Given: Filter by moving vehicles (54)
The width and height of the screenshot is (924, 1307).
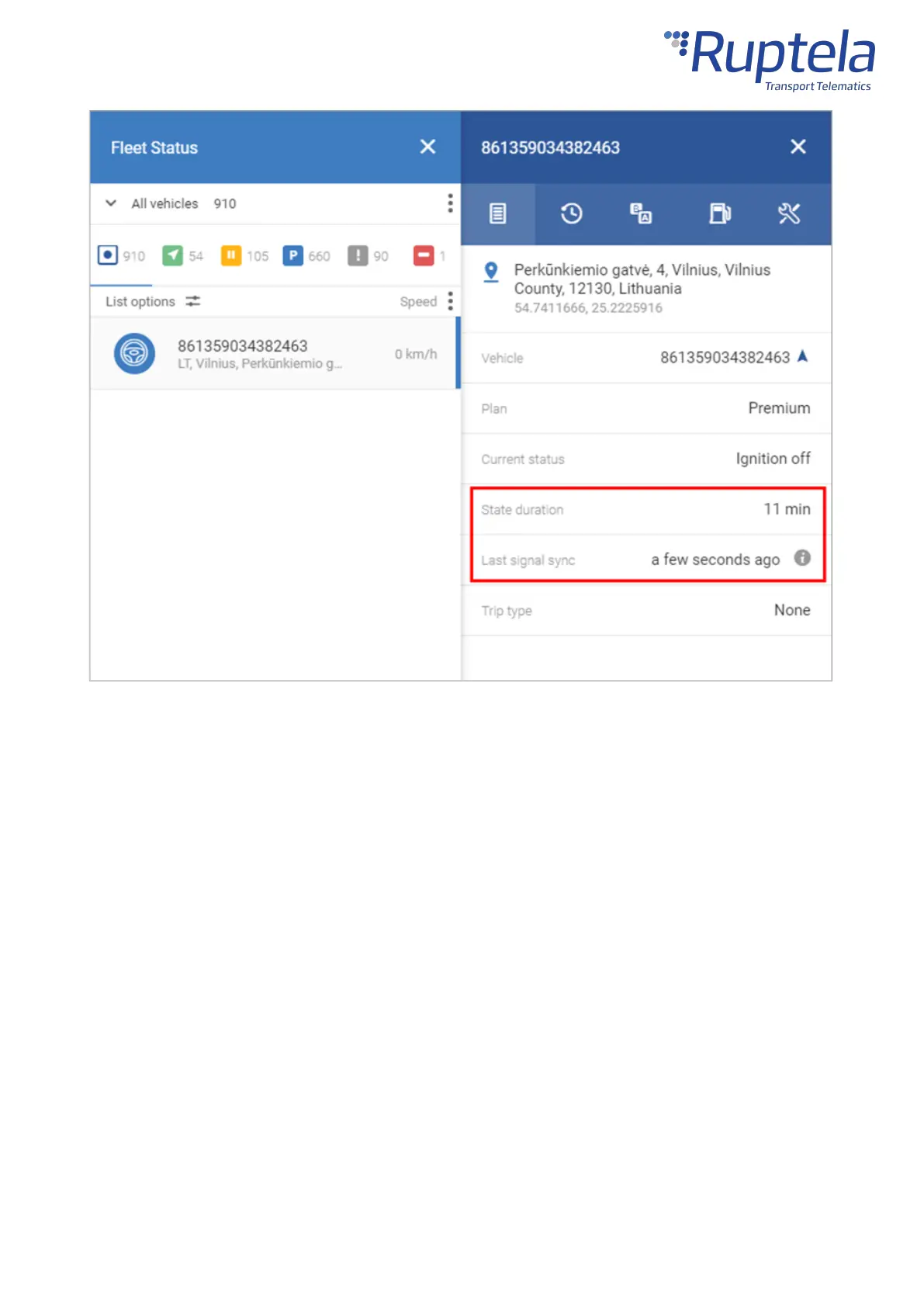Looking at the screenshot, I should (x=182, y=255).
